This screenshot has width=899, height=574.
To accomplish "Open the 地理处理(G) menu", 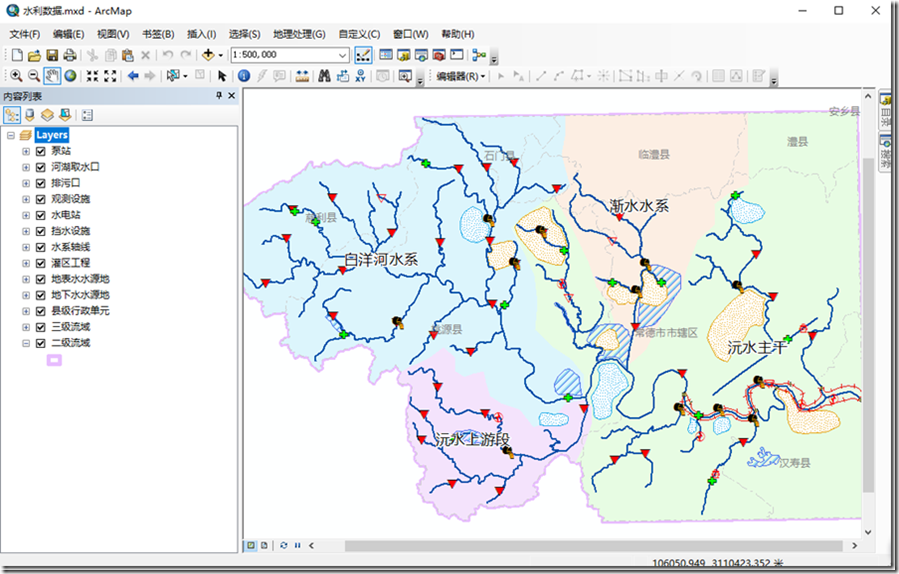I will coord(299,34).
